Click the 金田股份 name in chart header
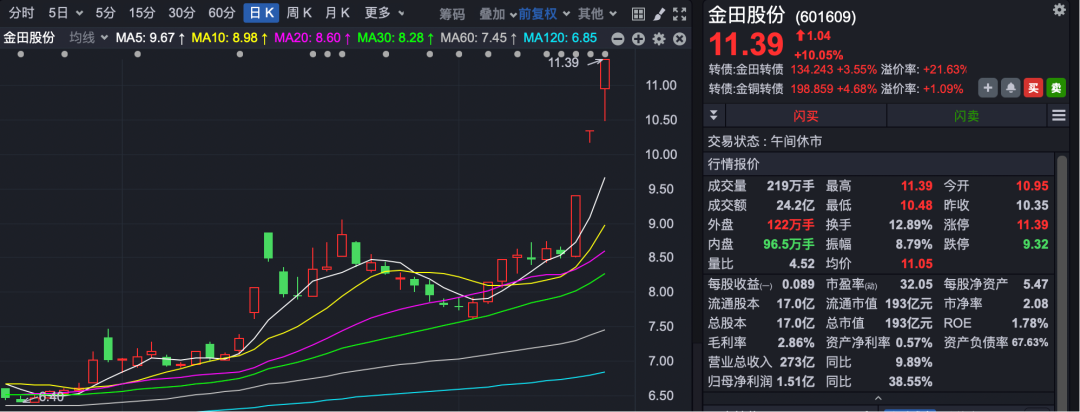The image size is (1080, 412). point(29,38)
